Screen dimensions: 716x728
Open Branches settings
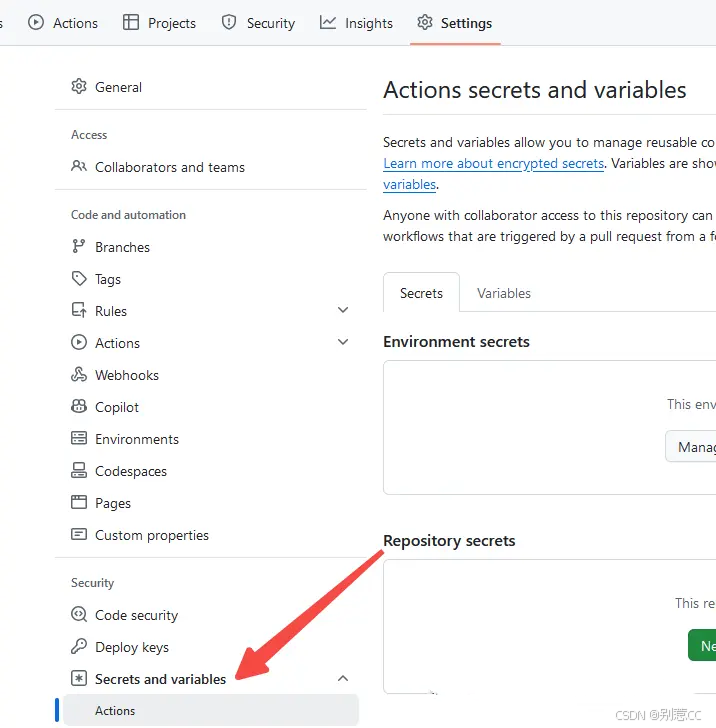tap(211, 247)
